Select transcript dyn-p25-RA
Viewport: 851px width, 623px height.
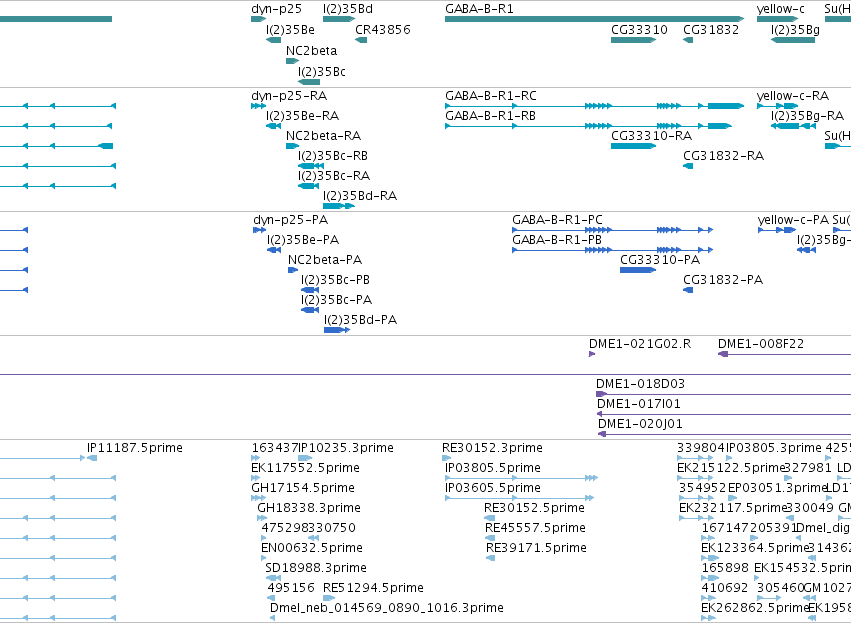pos(289,96)
